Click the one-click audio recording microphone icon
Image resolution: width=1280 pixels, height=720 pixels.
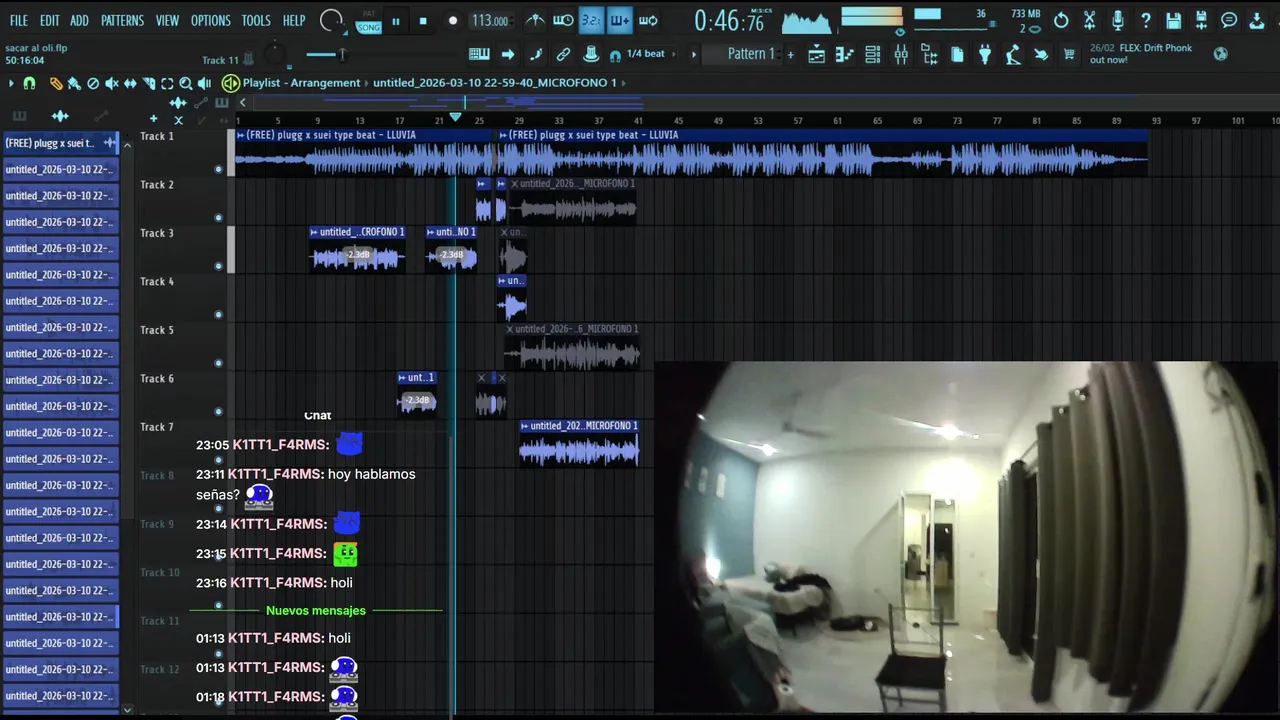pos(1117,20)
